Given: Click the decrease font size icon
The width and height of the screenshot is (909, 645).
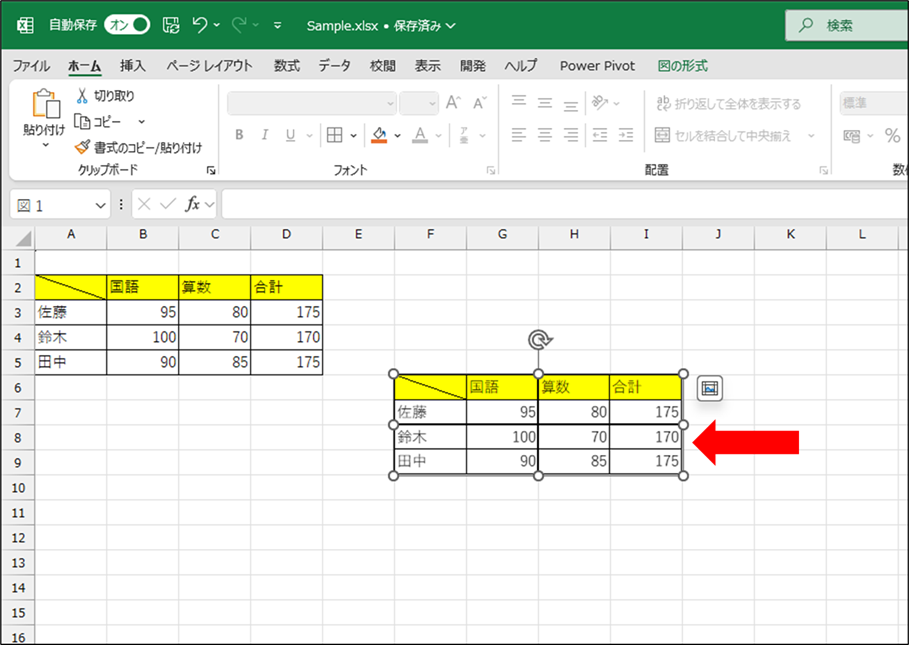Looking at the screenshot, I should tap(479, 103).
